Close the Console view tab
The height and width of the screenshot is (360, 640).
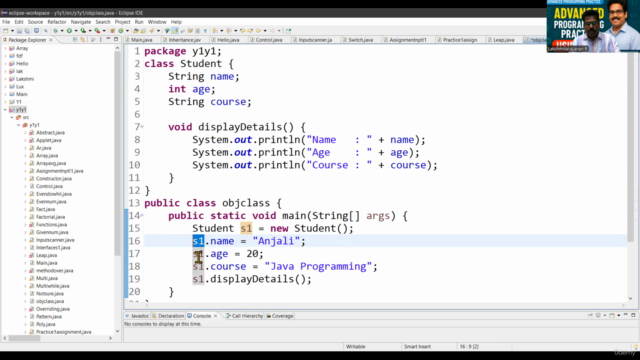pyautogui.click(x=216, y=316)
